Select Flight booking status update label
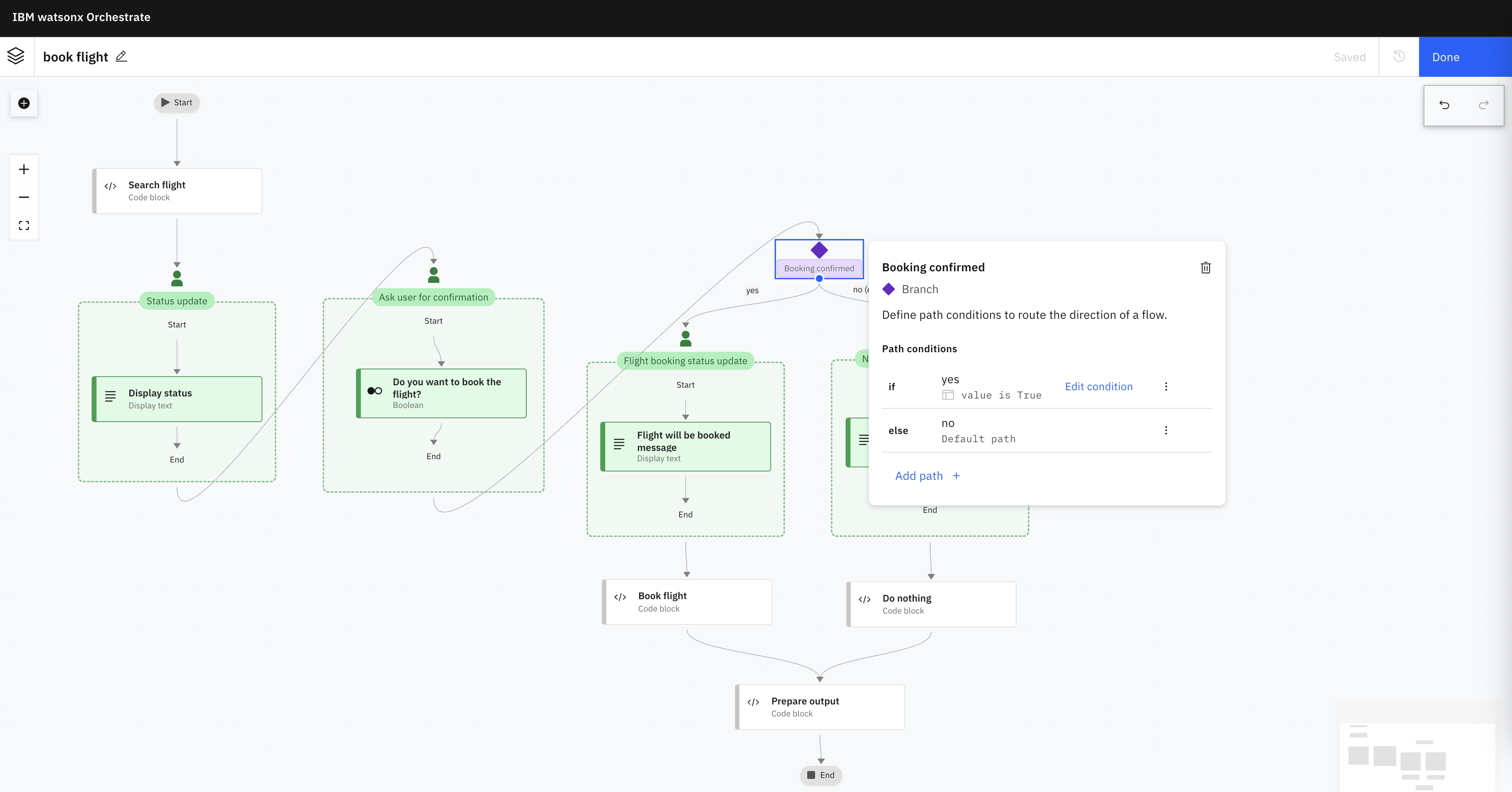This screenshot has height=792, width=1512. point(686,361)
